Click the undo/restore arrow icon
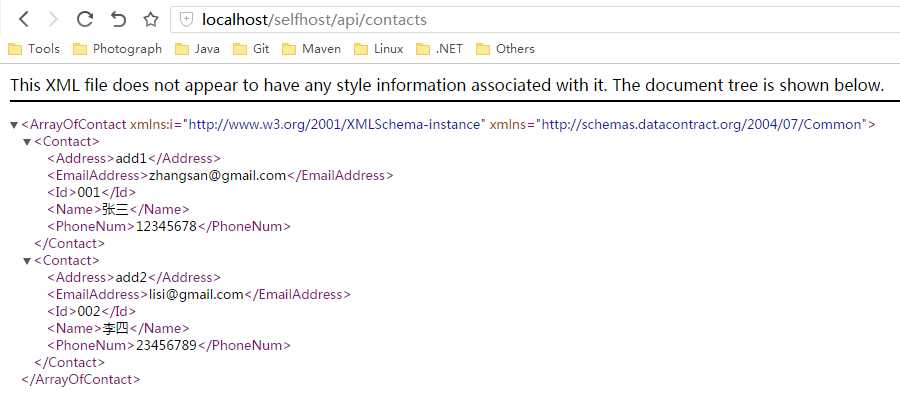The height and width of the screenshot is (414, 900). pos(118,19)
